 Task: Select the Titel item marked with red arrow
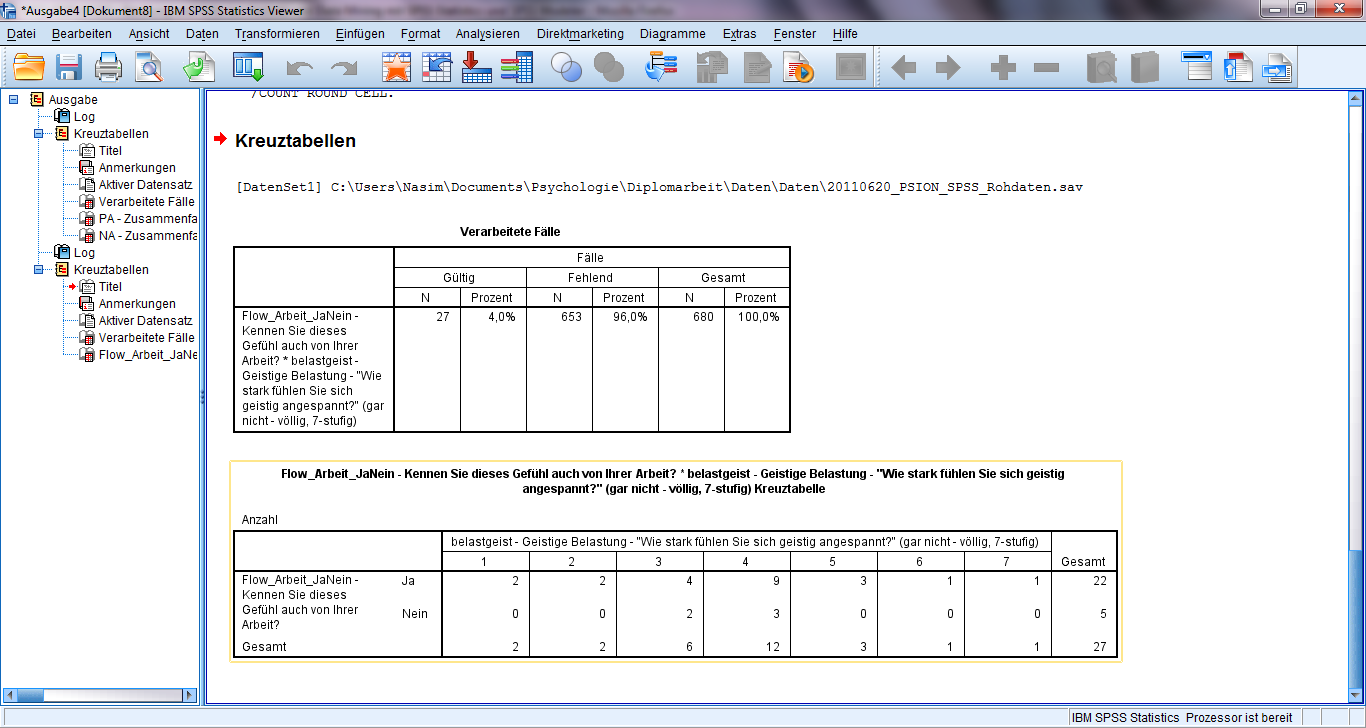(110, 287)
